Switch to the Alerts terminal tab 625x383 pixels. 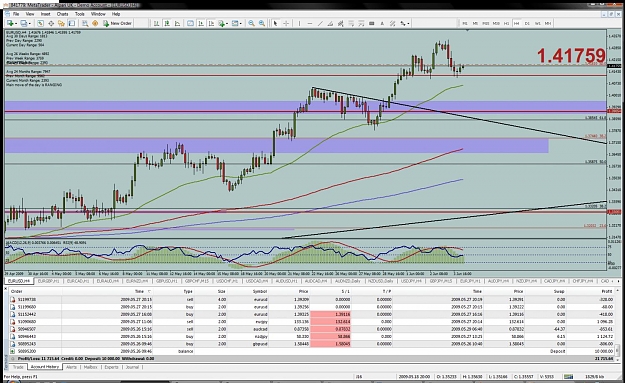pos(71,367)
